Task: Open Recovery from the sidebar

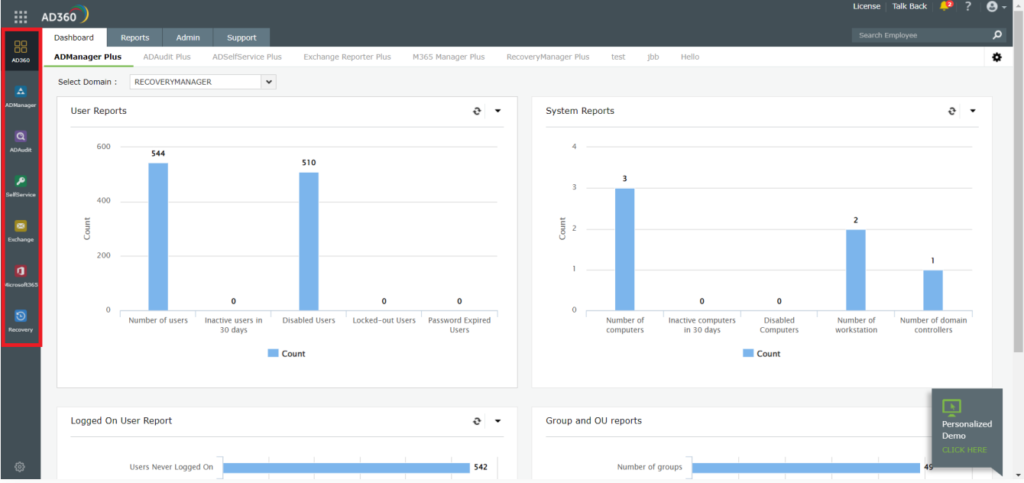Action: click(x=20, y=321)
